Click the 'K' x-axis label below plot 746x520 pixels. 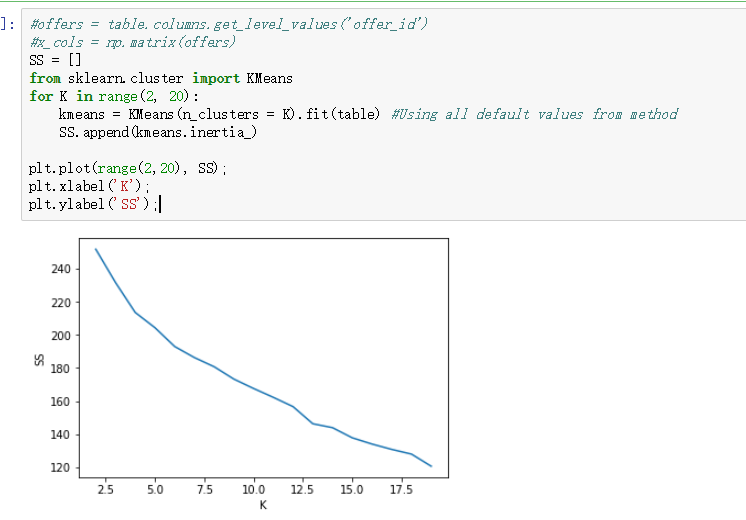[263, 505]
